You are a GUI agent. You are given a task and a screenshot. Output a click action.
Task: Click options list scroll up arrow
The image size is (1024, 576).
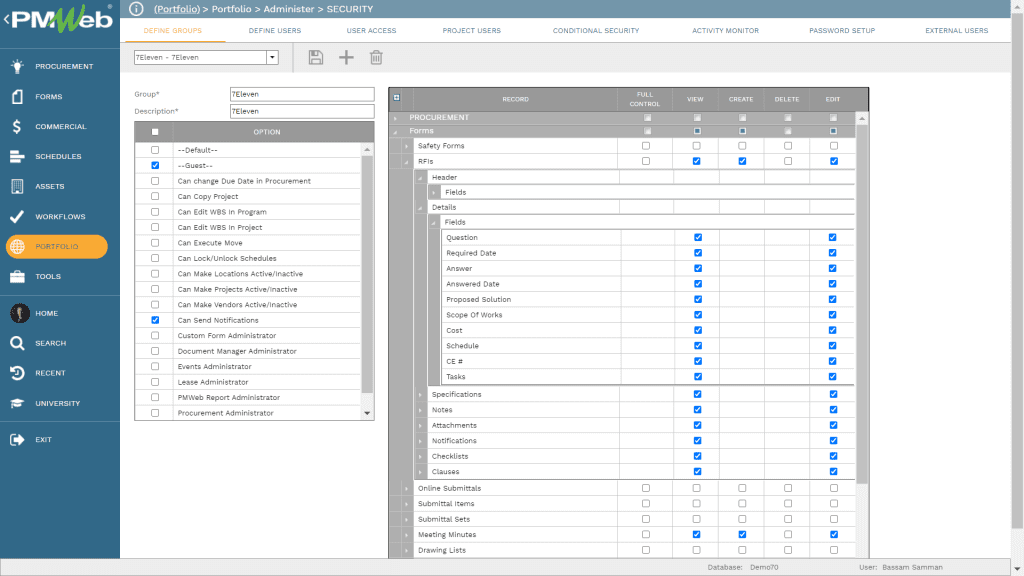(x=367, y=150)
